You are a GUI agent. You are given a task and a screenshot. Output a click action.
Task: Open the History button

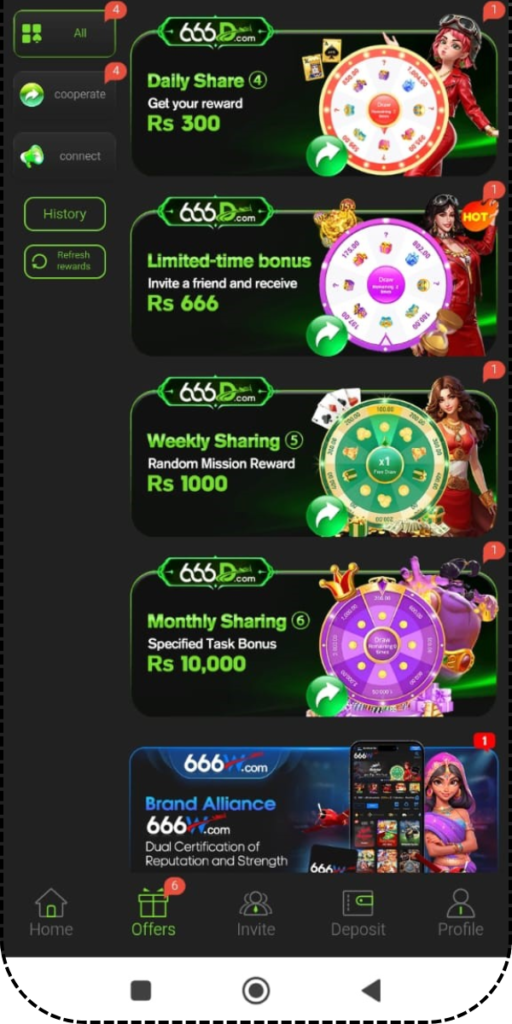tap(65, 214)
